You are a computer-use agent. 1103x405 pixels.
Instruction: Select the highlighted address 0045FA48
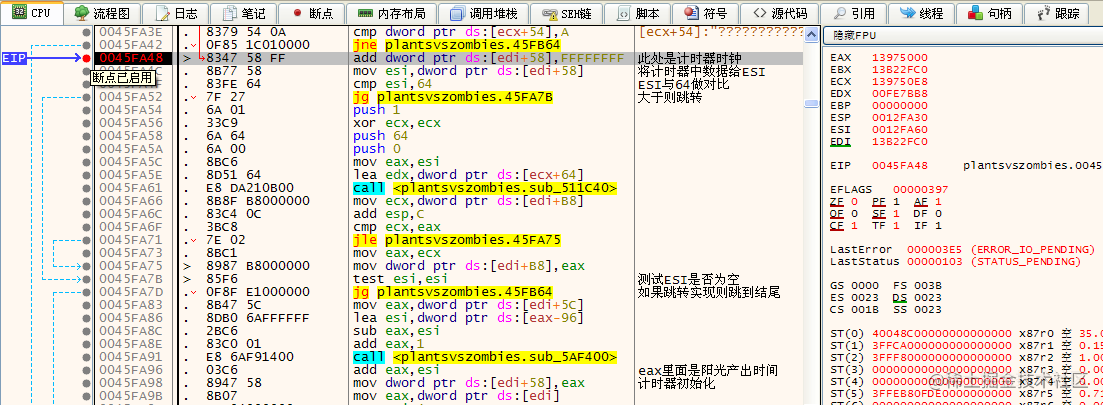click(131, 58)
